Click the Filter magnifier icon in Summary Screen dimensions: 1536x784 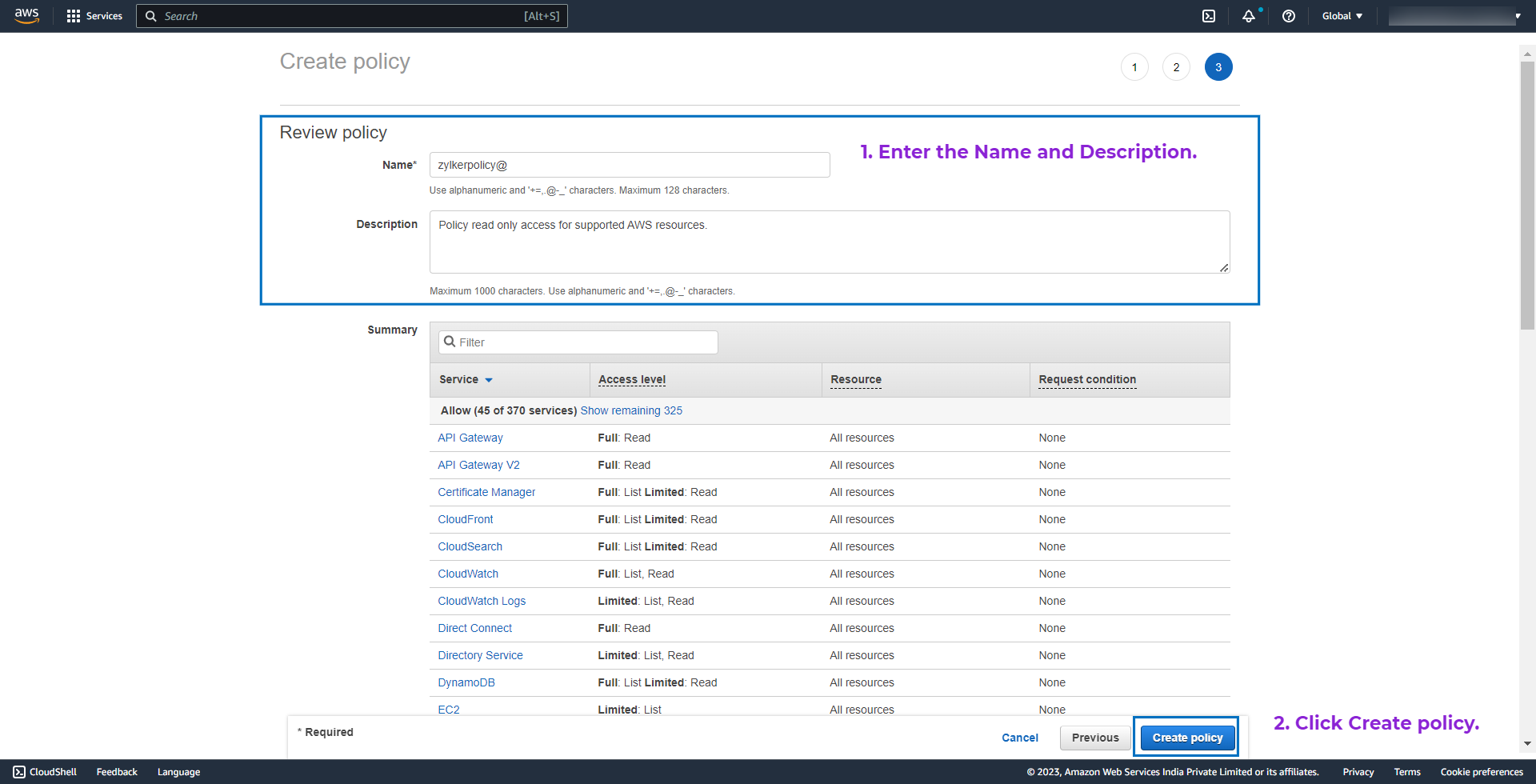coord(450,342)
